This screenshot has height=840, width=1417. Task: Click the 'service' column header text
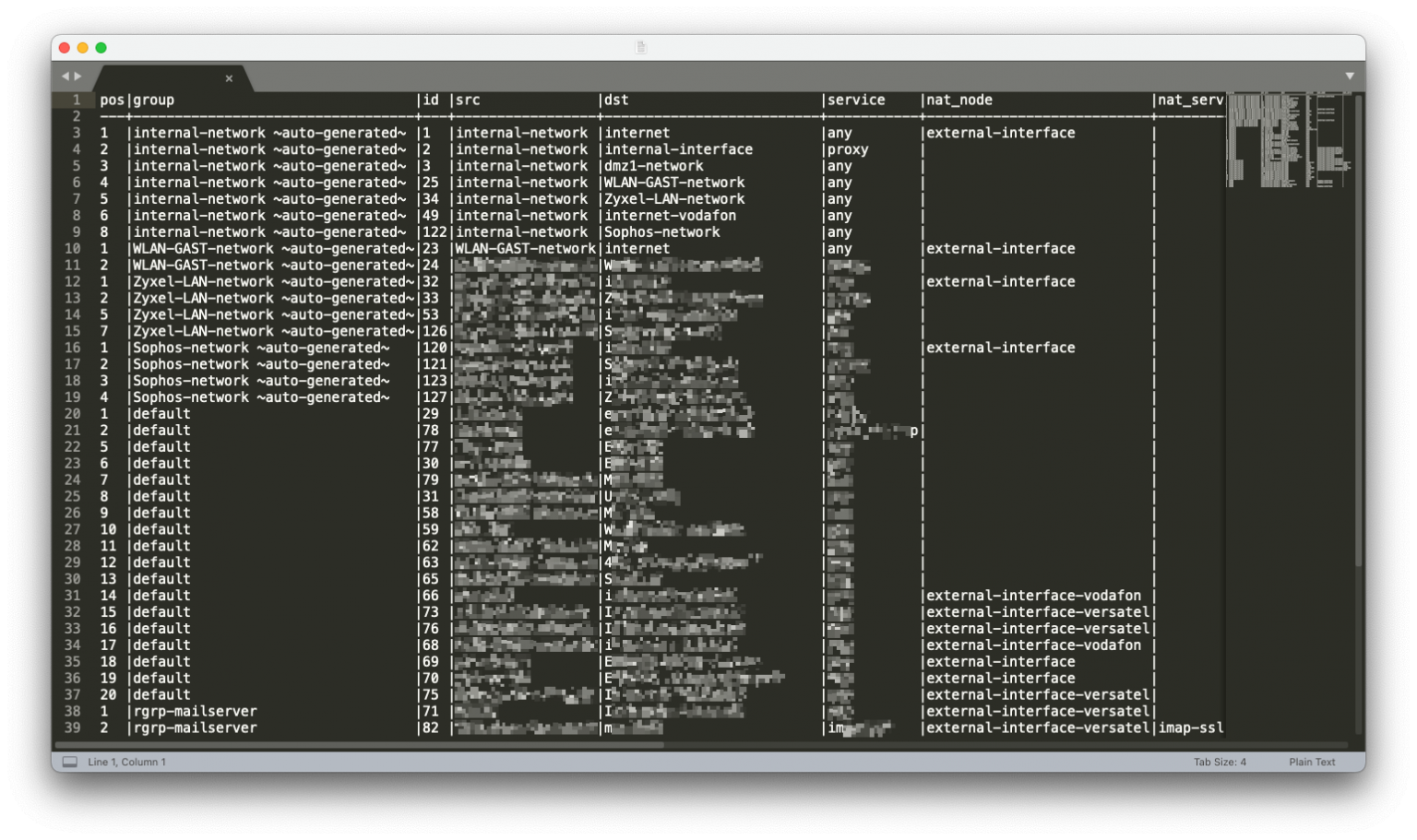(x=856, y=100)
